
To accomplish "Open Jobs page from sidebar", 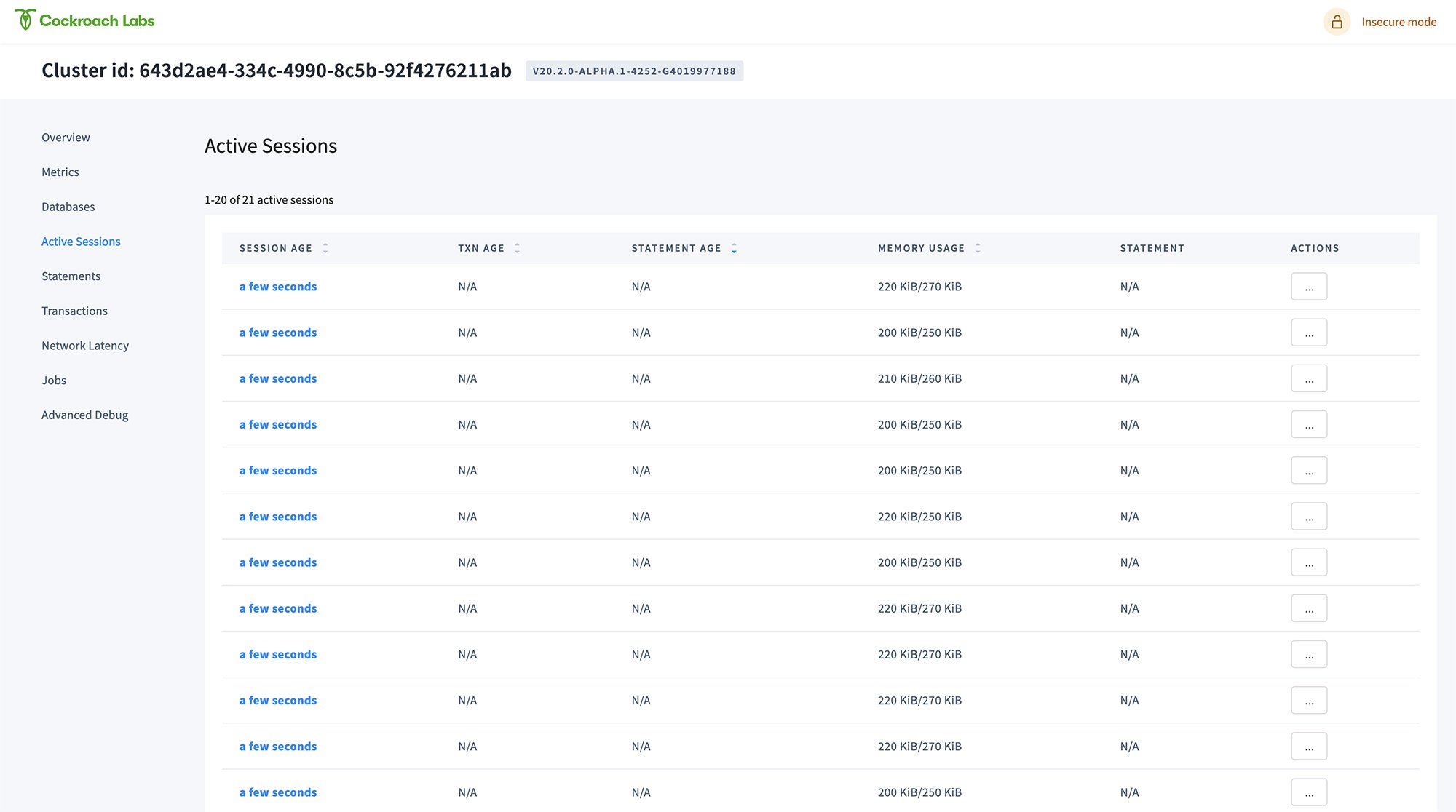I will pyautogui.click(x=54, y=381).
